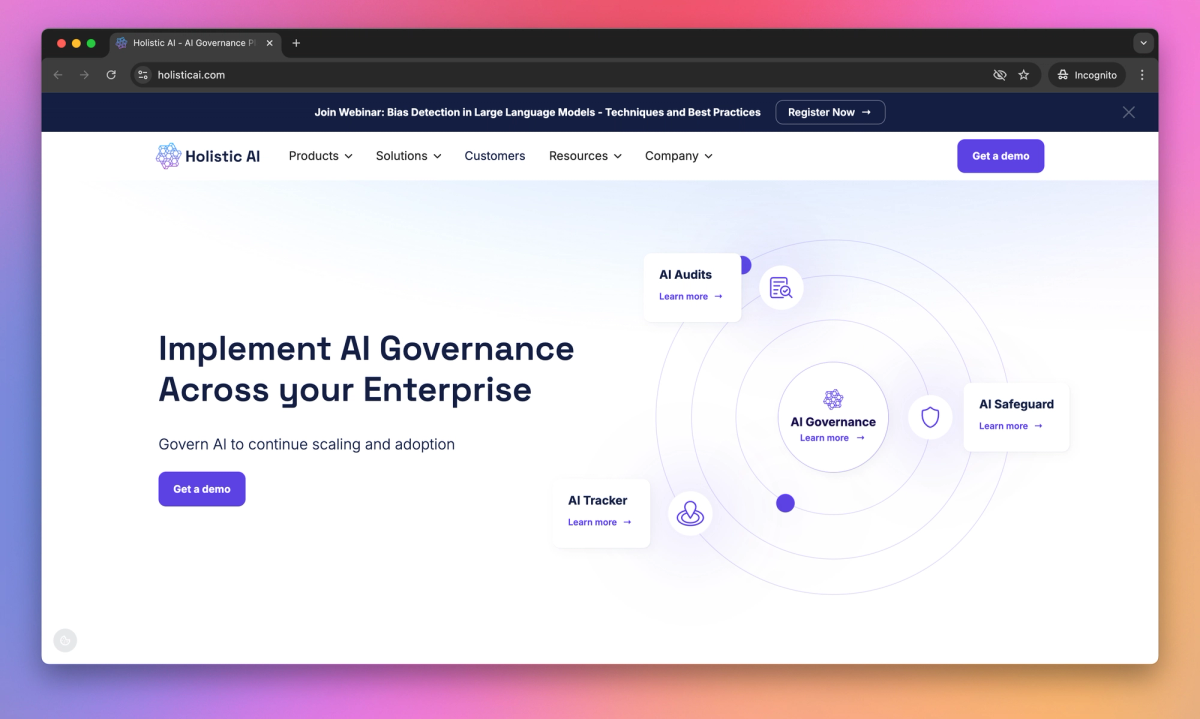Click the Incognito indicator
Viewport: 1200px width, 719px height.
coord(1087,75)
